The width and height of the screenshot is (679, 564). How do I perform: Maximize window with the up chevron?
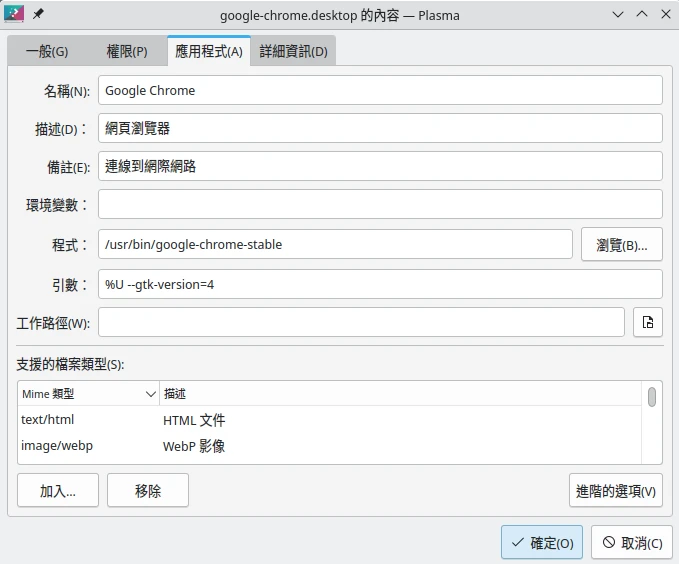point(642,15)
